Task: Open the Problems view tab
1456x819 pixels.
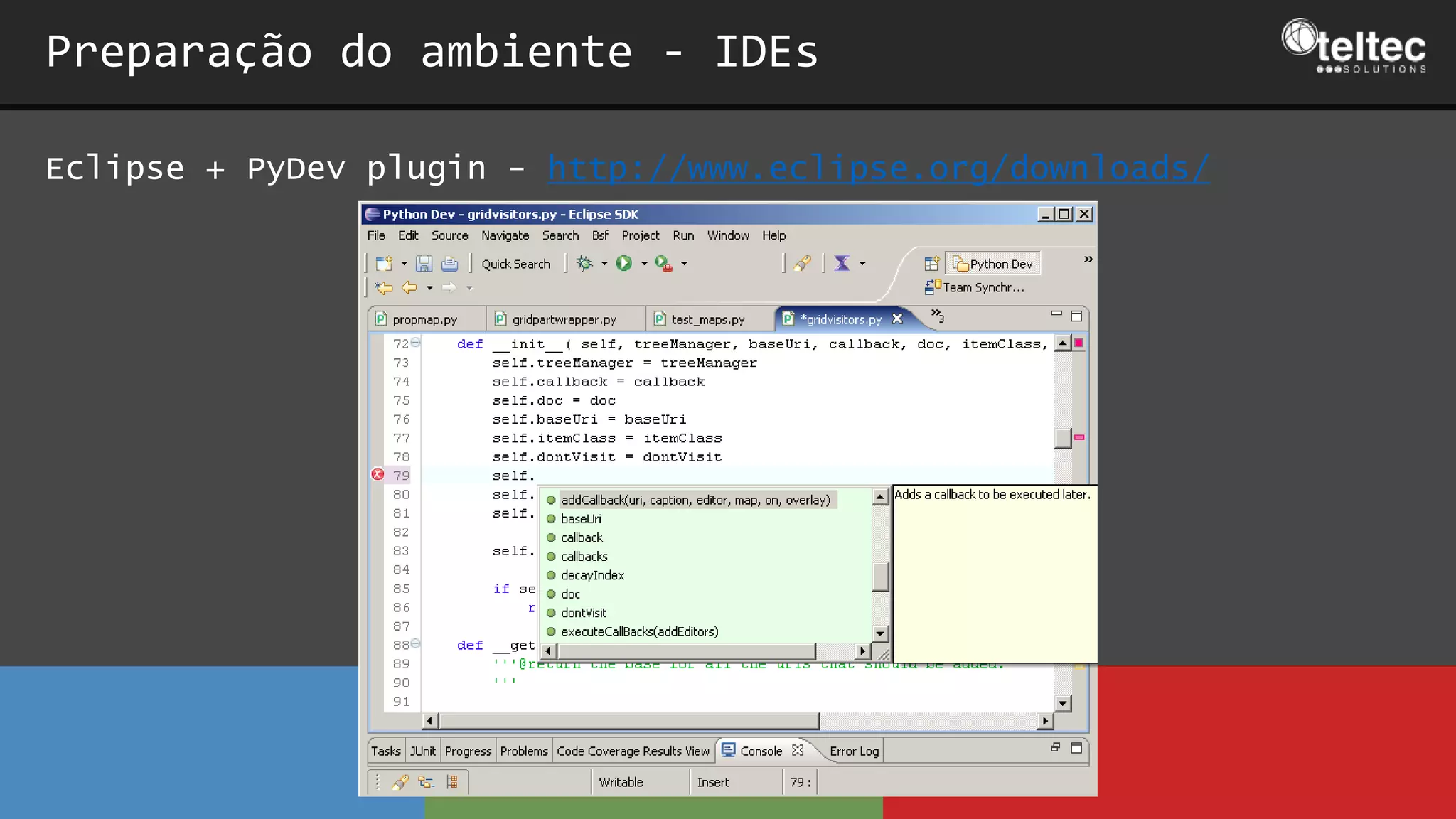Action: pyautogui.click(x=524, y=751)
